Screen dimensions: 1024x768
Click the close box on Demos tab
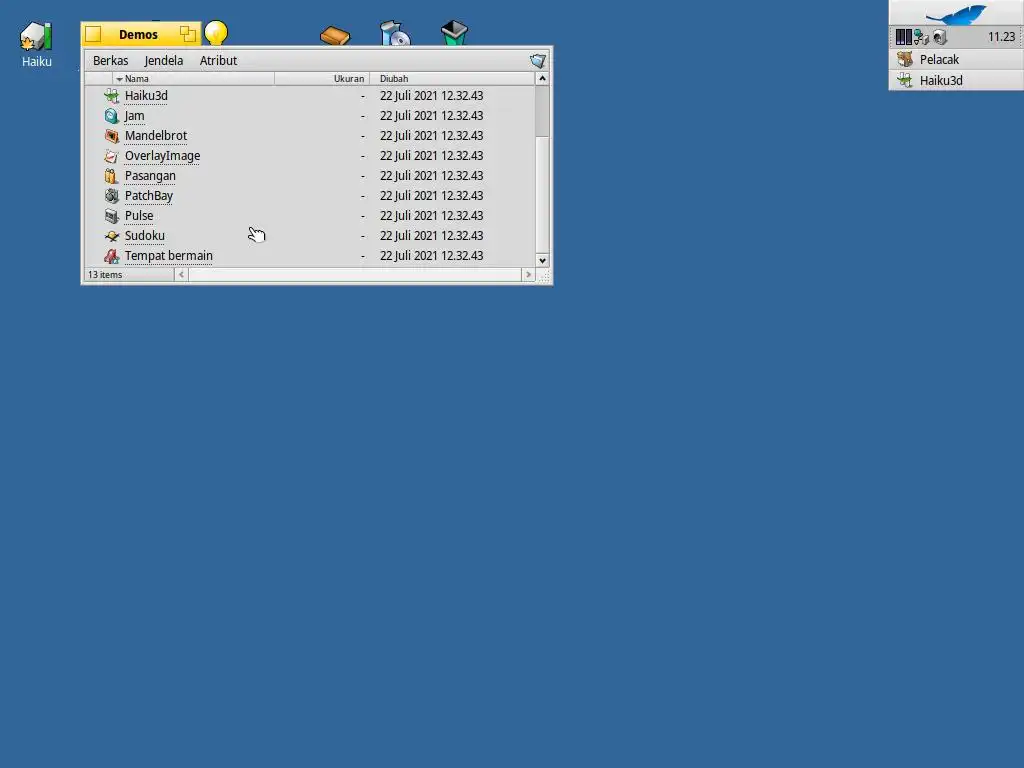93,34
